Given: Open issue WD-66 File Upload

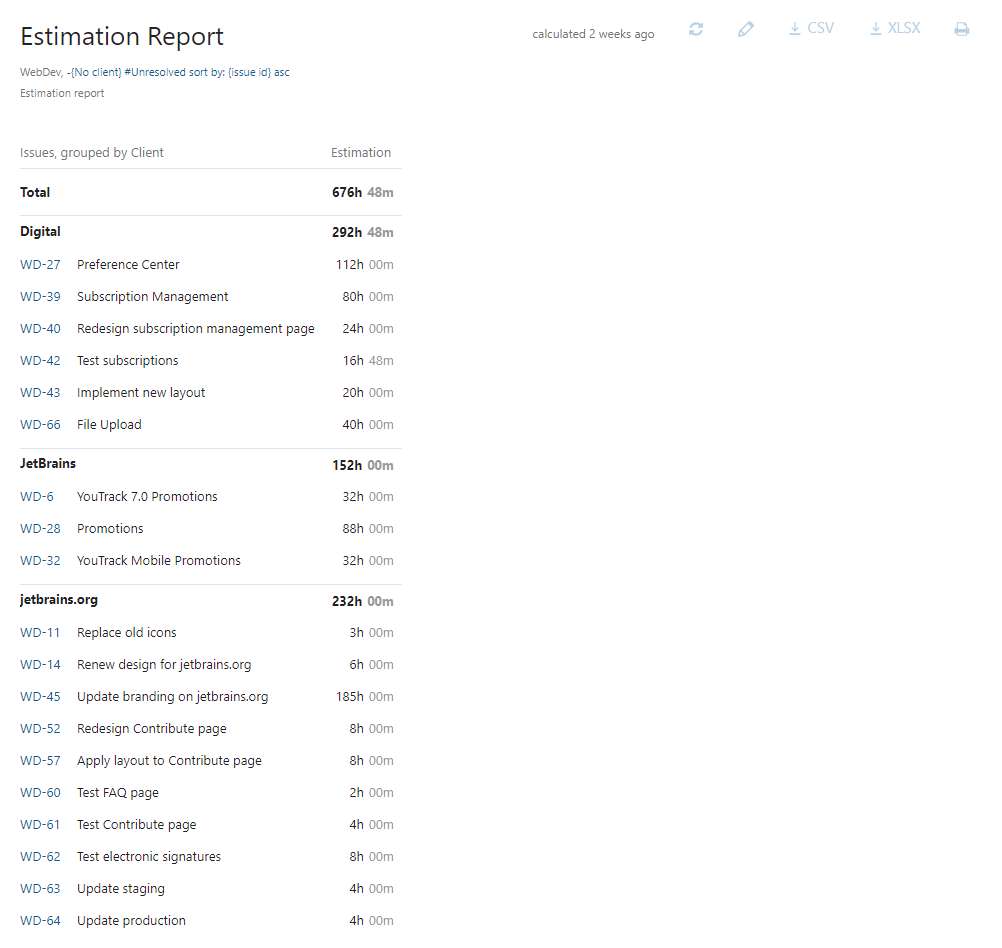Looking at the screenshot, I should tap(40, 424).
